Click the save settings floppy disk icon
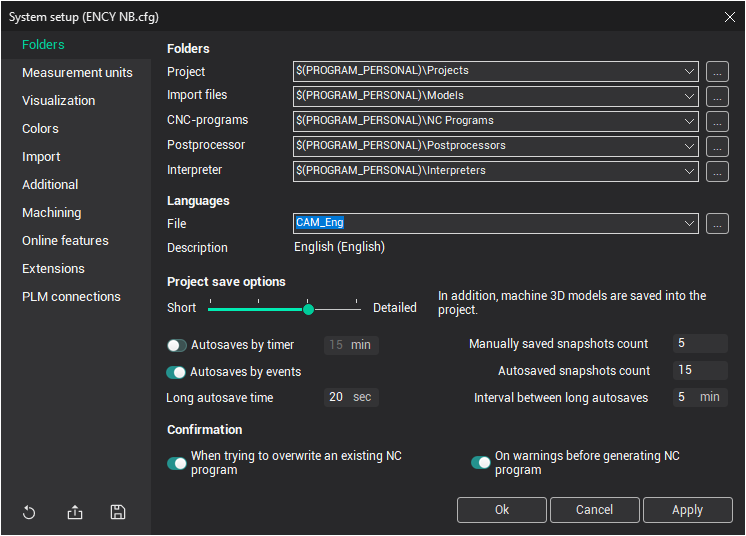The image size is (746, 536). [x=118, y=513]
